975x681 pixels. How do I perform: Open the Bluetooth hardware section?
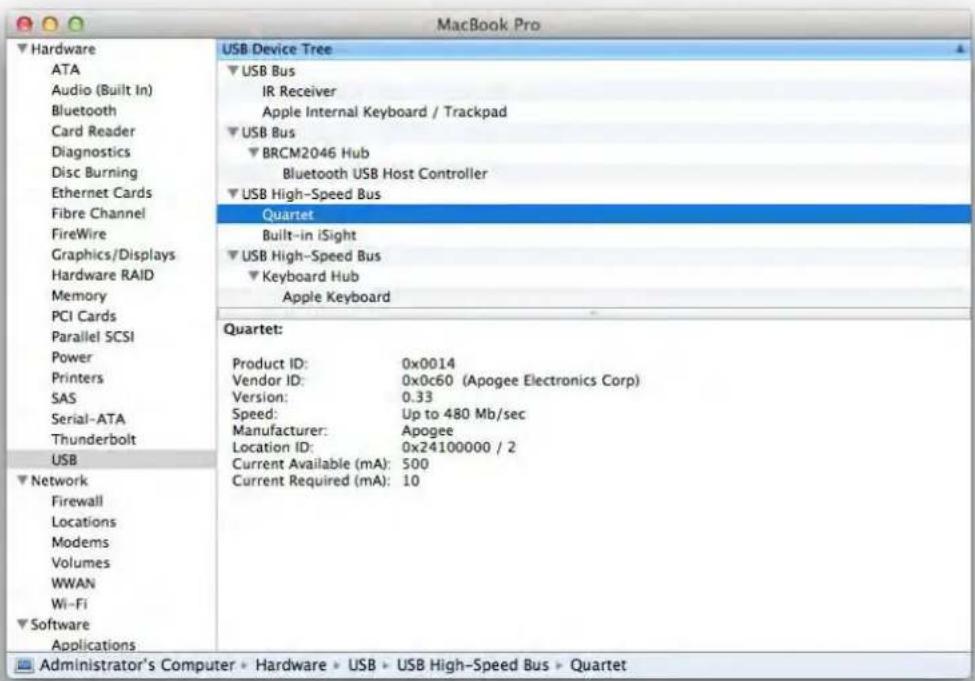coord(84,111)
